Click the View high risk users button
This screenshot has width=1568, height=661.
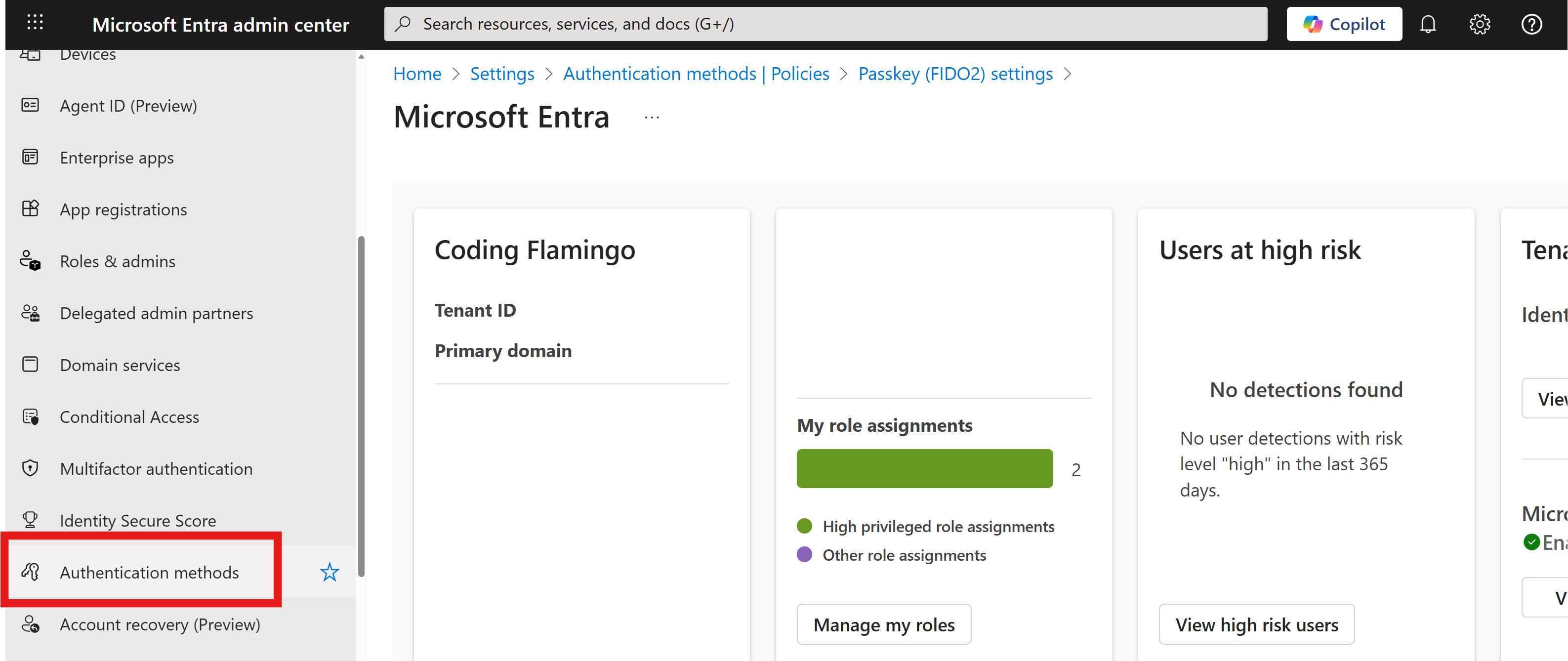point(1256,624)
